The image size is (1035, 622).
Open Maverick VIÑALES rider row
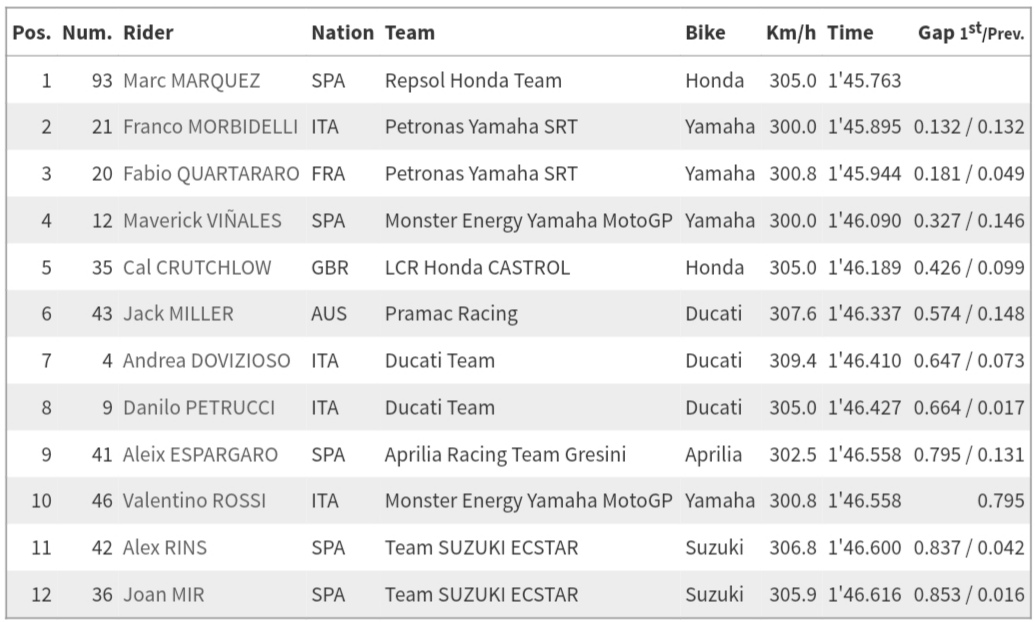pos(202,221)
